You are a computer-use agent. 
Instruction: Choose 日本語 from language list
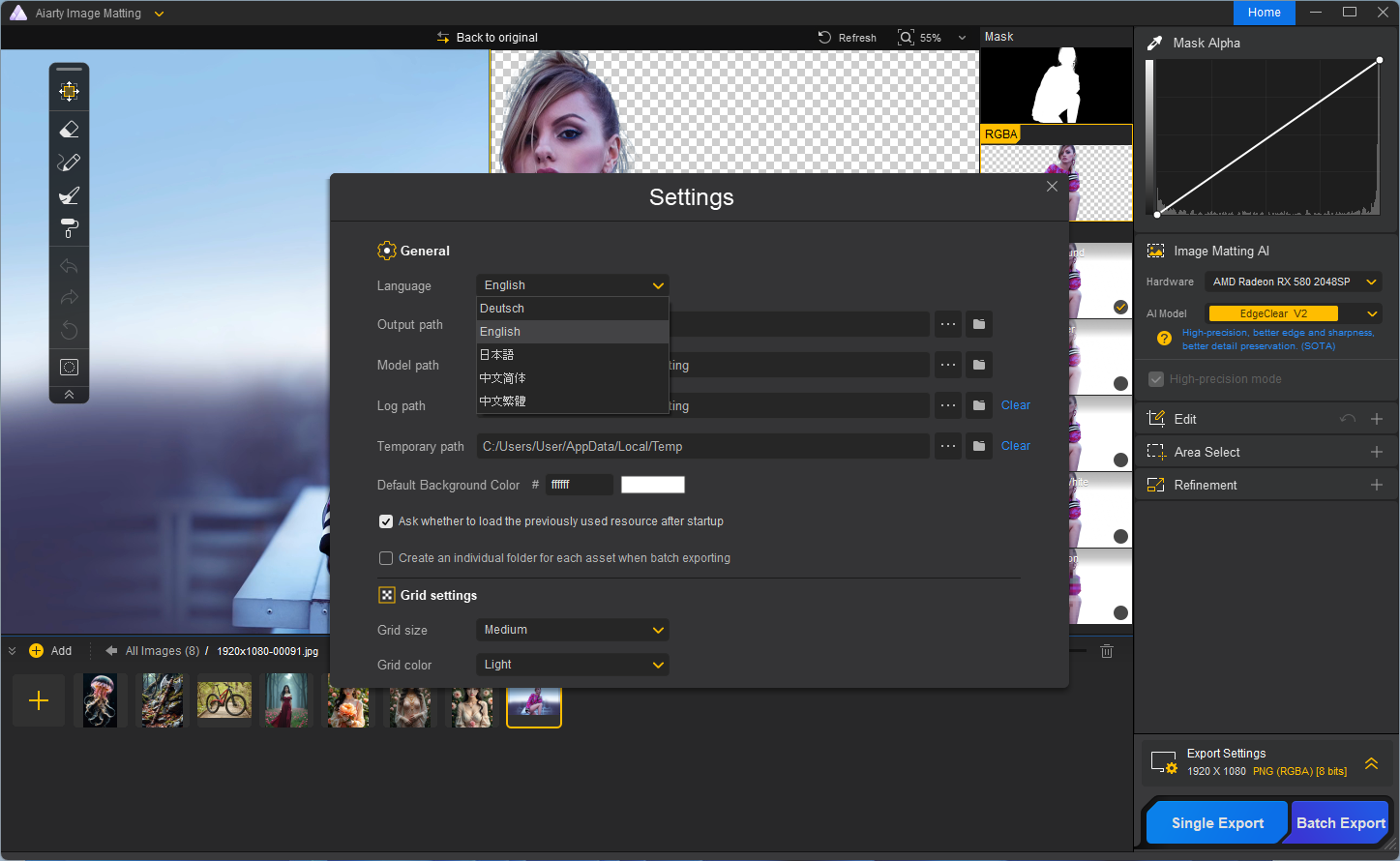497,355
